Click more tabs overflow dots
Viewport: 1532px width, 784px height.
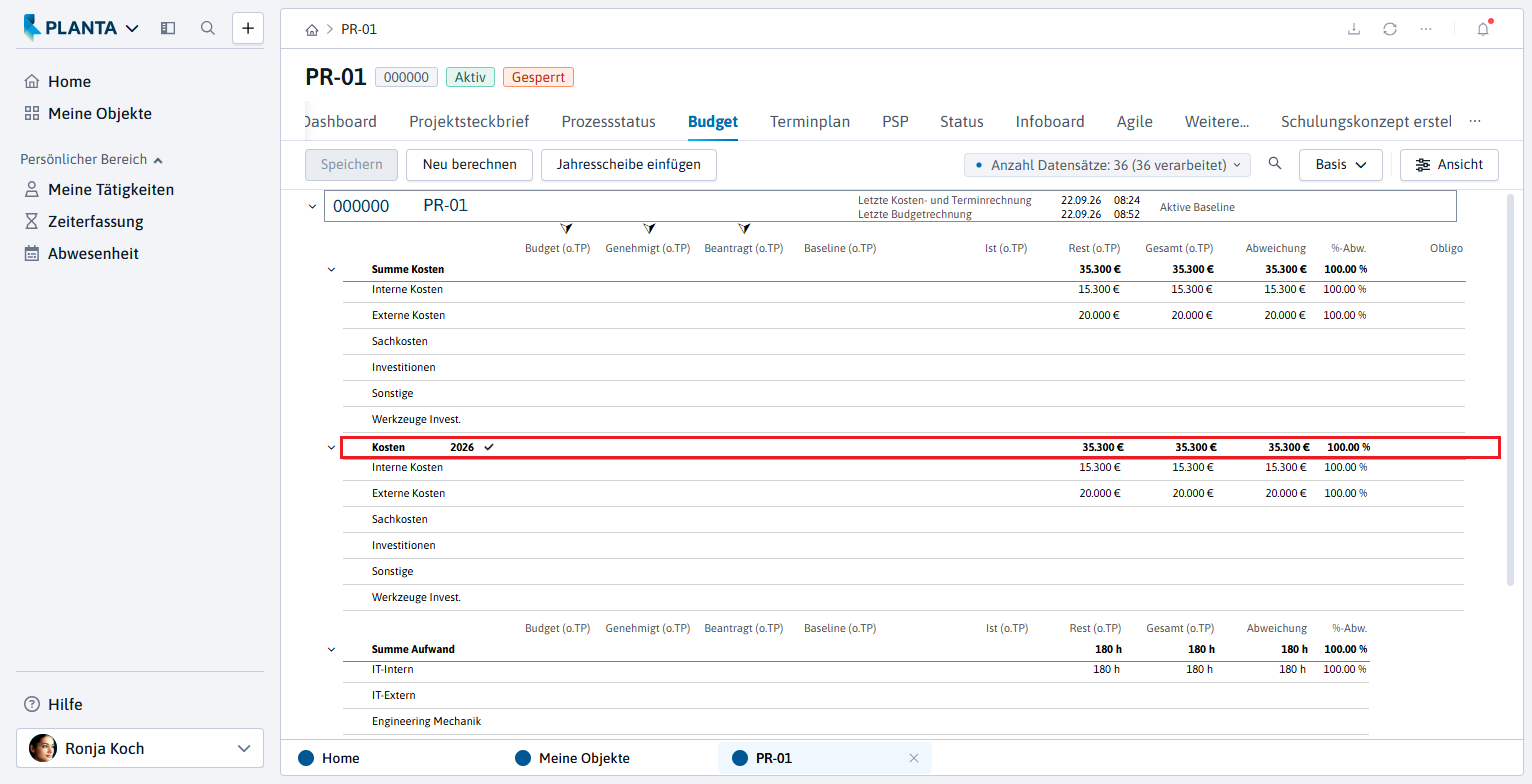point(1474,121)
